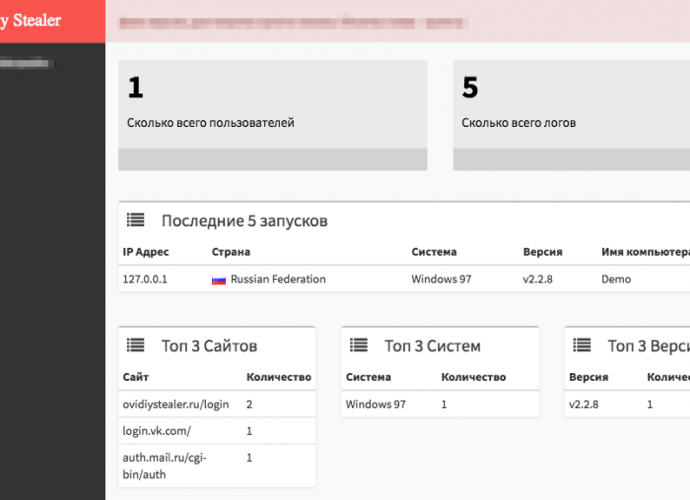Click the Топ 3 Сайтов heading
The height and width of the screenshot is (500, 690).
(x=209, y=346)
